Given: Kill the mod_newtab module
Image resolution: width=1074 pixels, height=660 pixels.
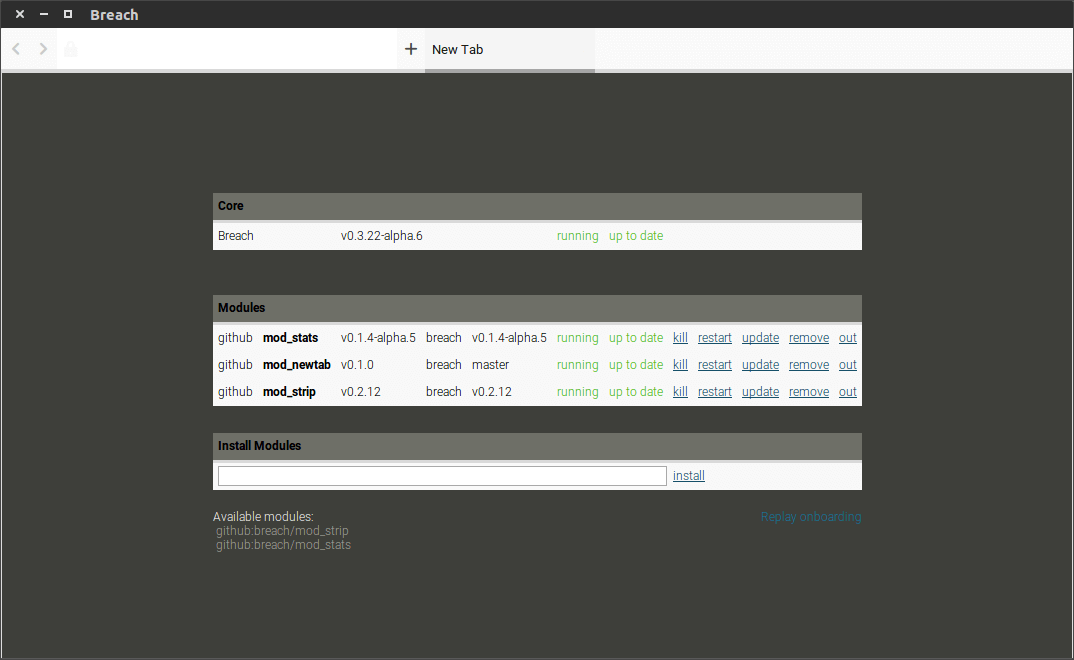Looking at the screenshot, I should (x=680, y=365).
